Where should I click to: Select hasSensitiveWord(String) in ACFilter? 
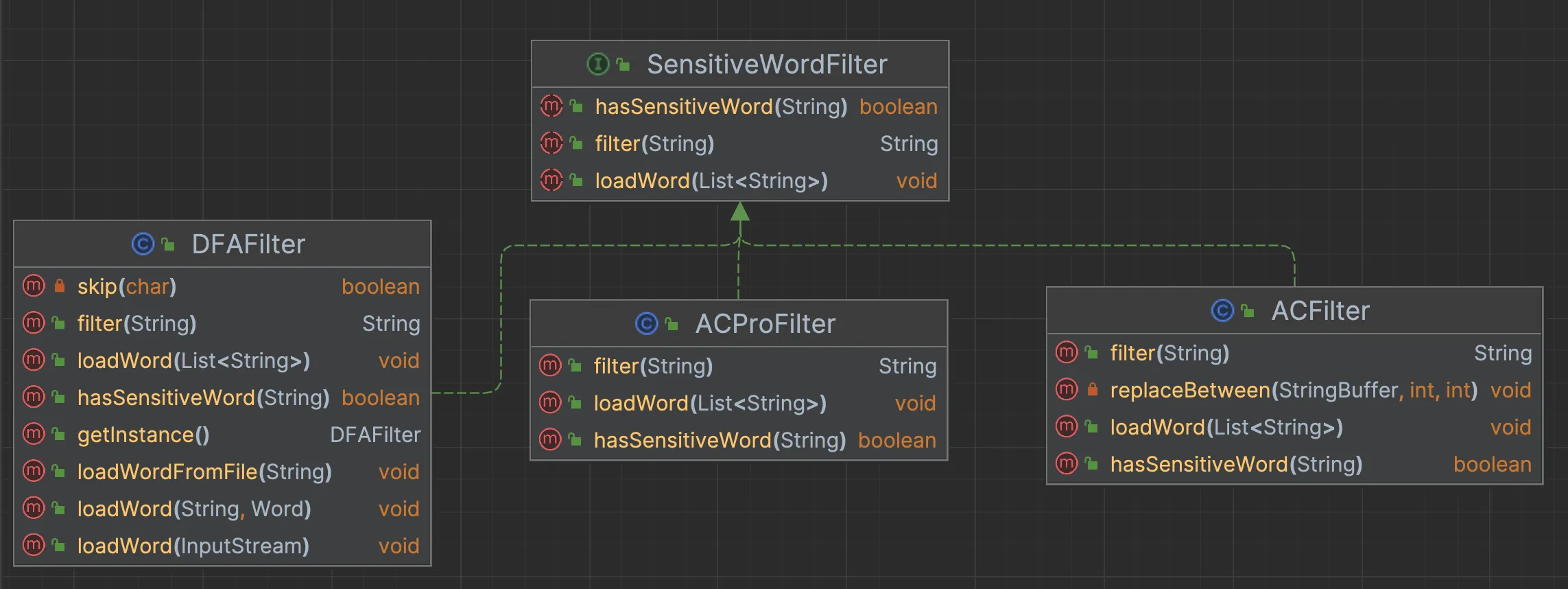[x=1237, y=464]
